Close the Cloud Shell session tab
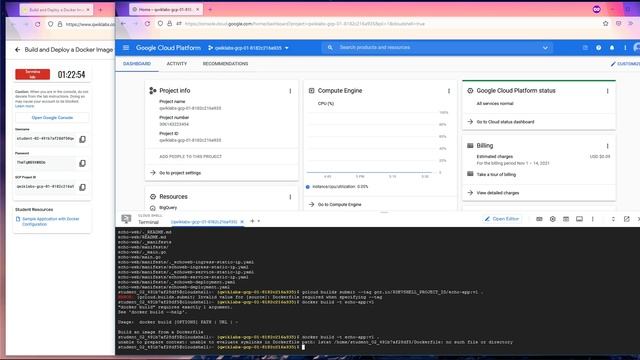 (242, 222)
